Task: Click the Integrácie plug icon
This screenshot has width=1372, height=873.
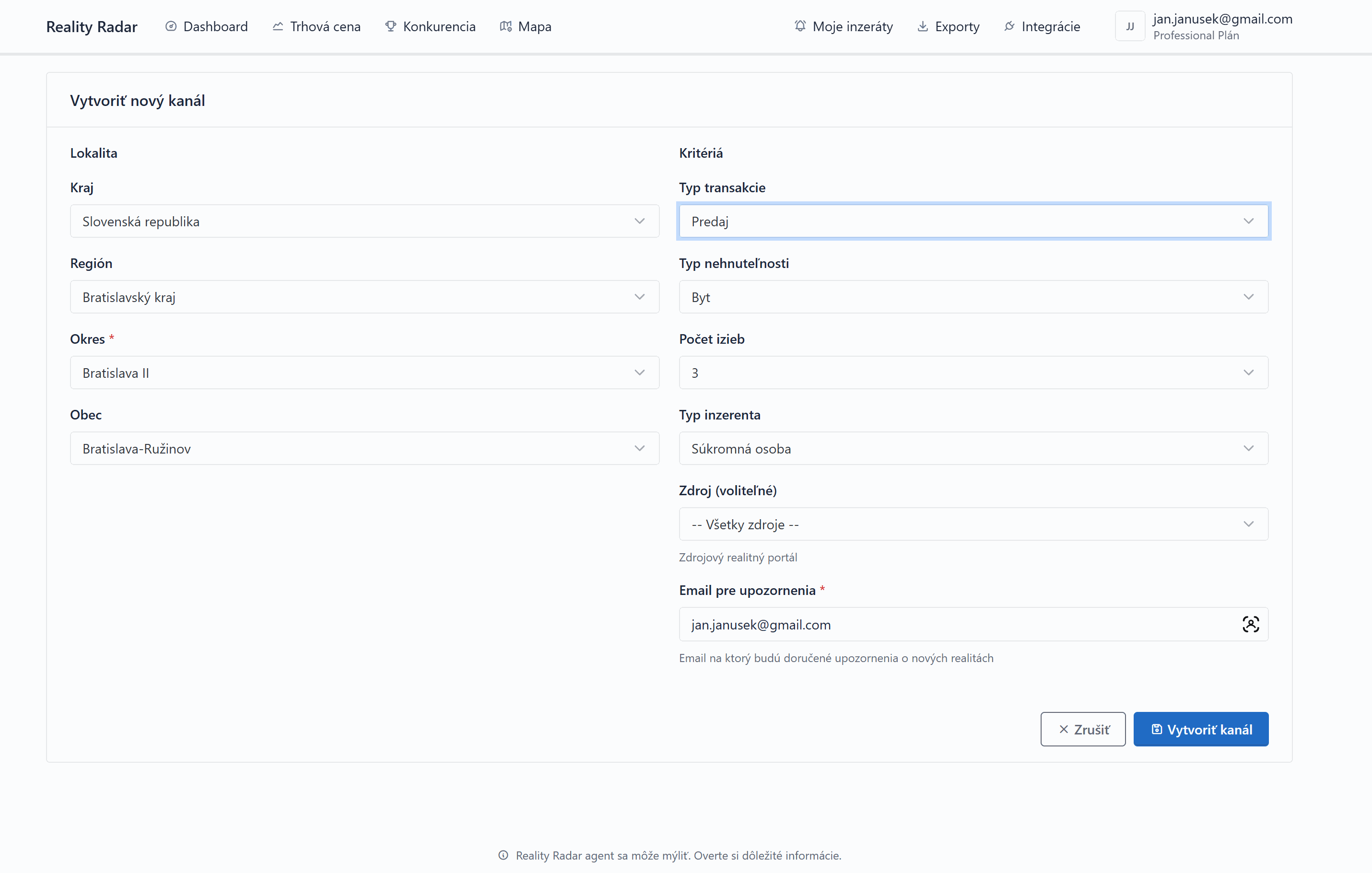Action: click(x=1009, y=26)
